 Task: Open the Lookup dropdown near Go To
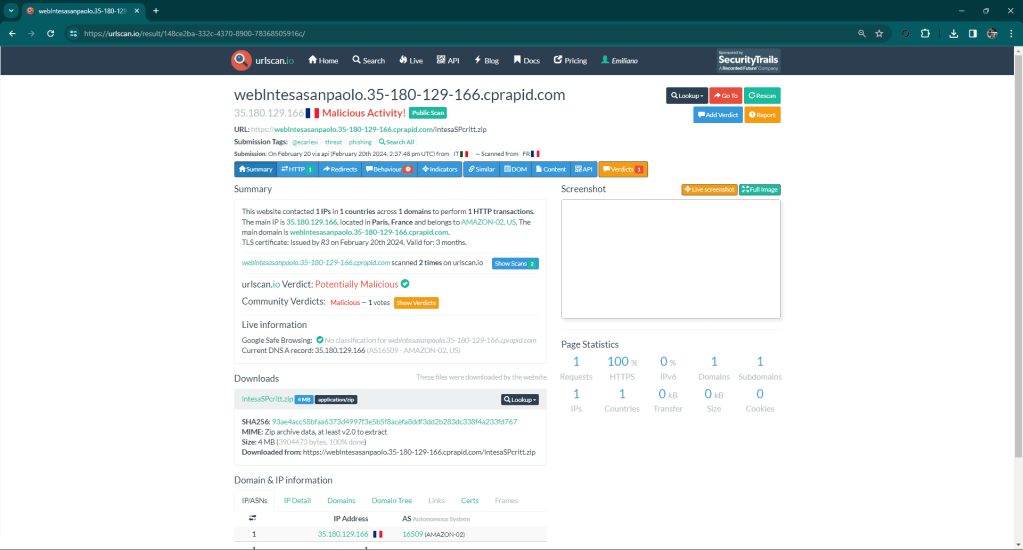coord(686,96)
